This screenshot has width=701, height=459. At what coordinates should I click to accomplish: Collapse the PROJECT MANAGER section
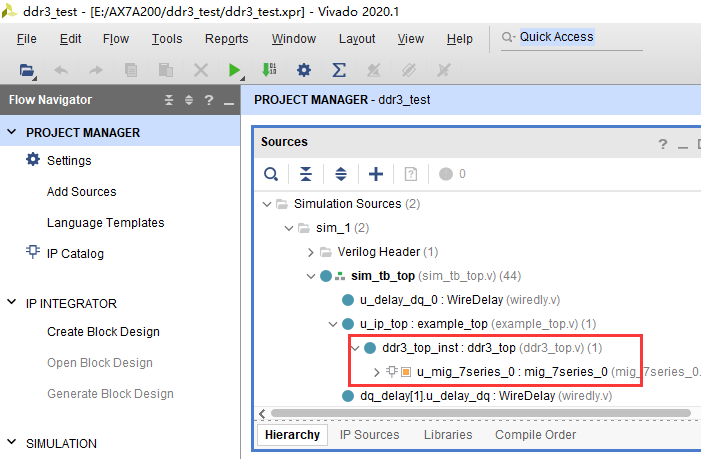[12, 132]
